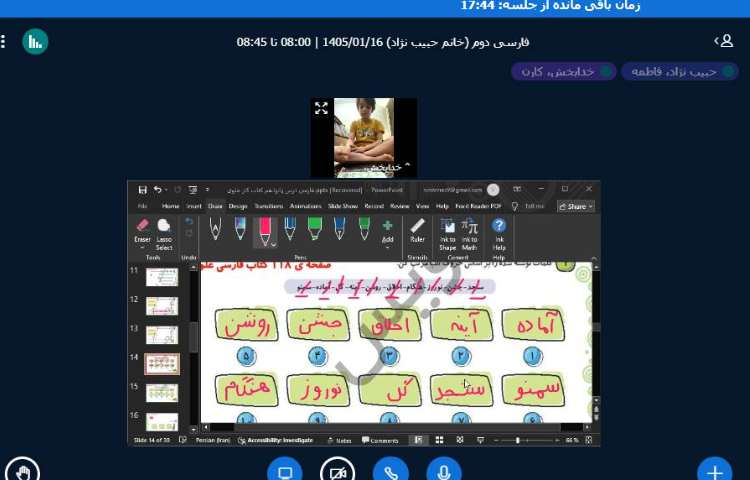The height and width of the screenshot is (480, 750).
Task: Choose the last green pen
Action: 364,229
